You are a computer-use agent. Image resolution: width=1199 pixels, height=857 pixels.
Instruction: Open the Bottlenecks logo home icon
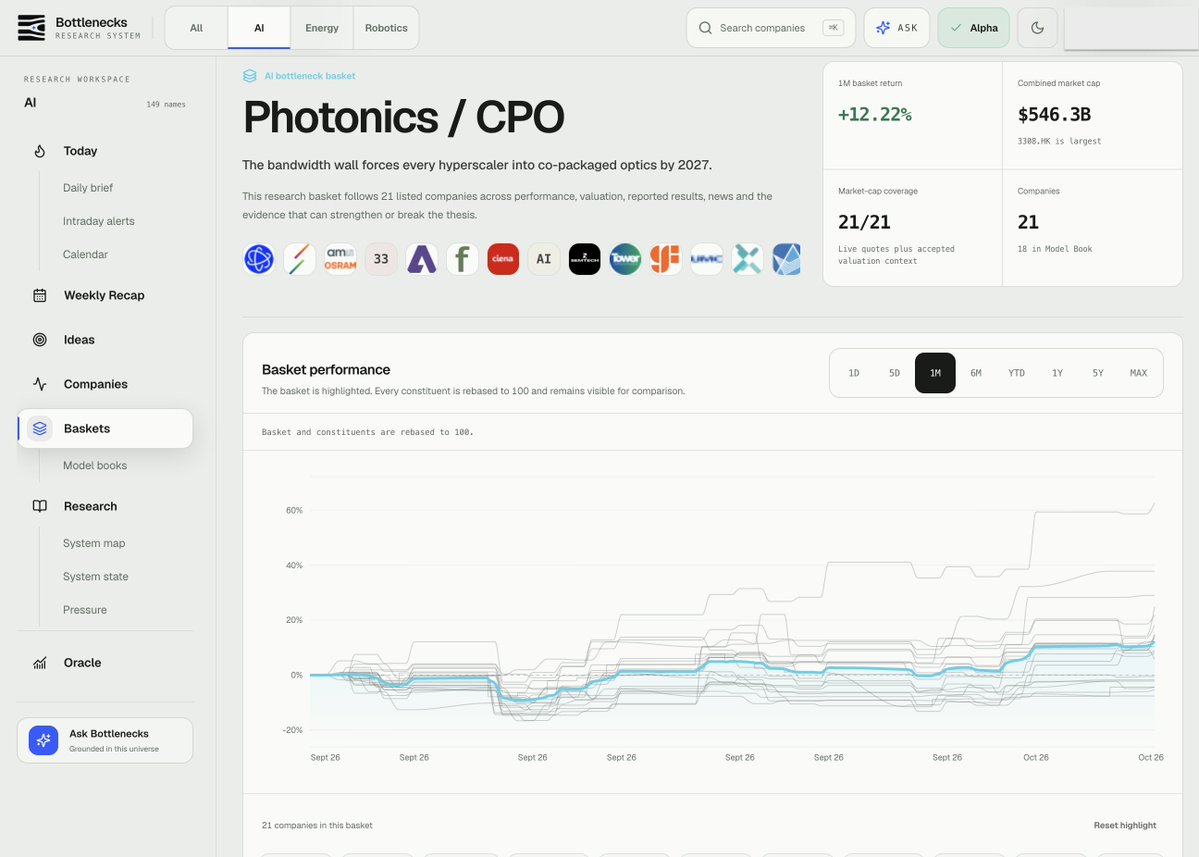tap(31, 28)
